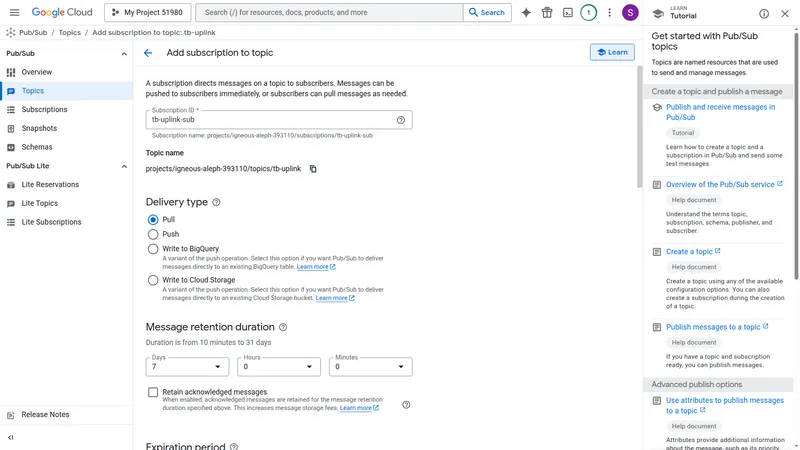Show help for Subscription ID field

point(401,120)
